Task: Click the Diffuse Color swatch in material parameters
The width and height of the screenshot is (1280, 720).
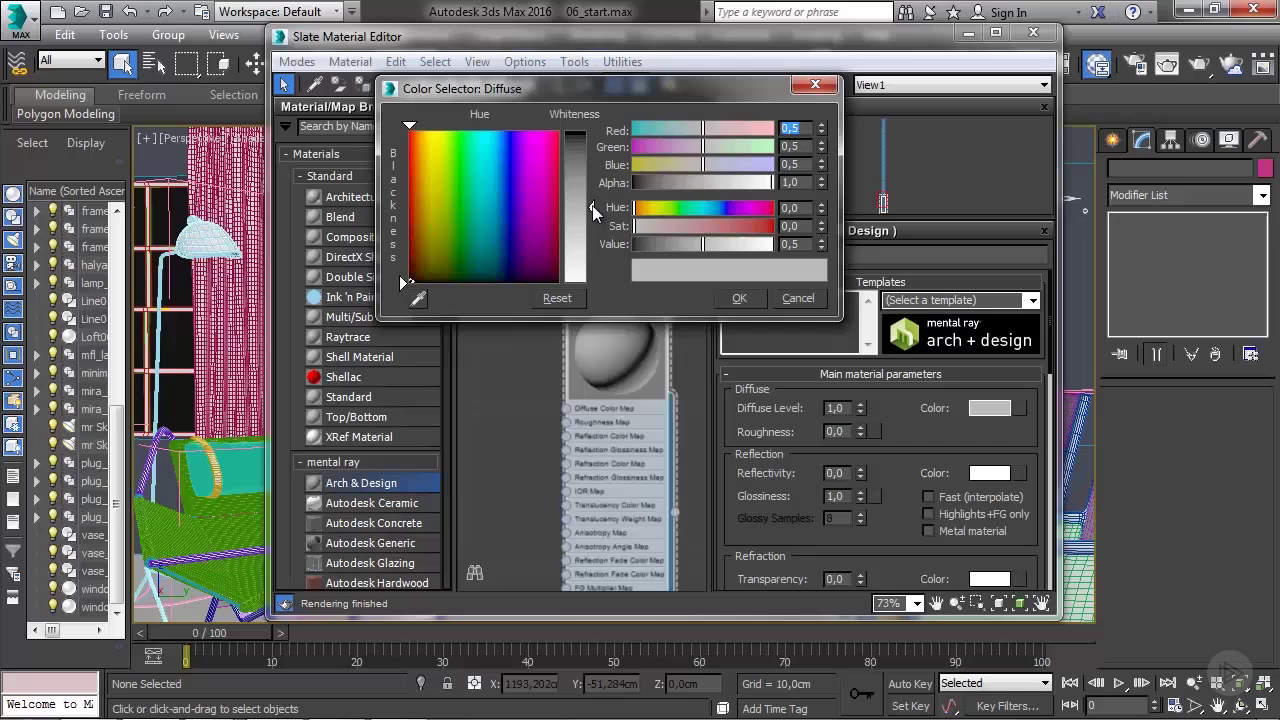Action: (x=990, y=408)
